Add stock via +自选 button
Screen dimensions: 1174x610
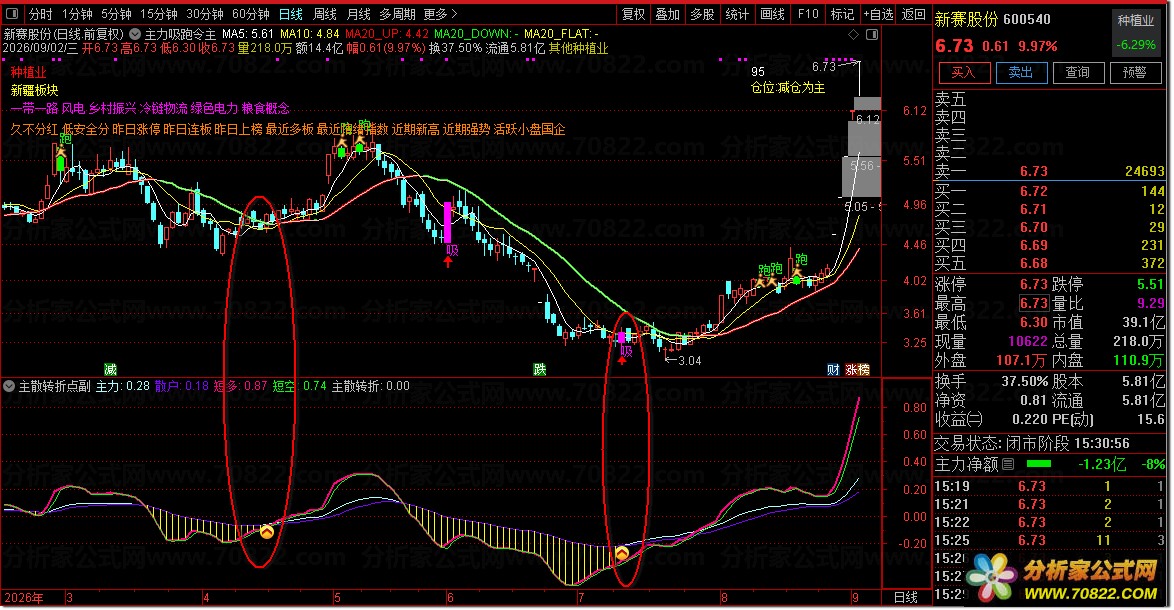click(x=878, y=14)
